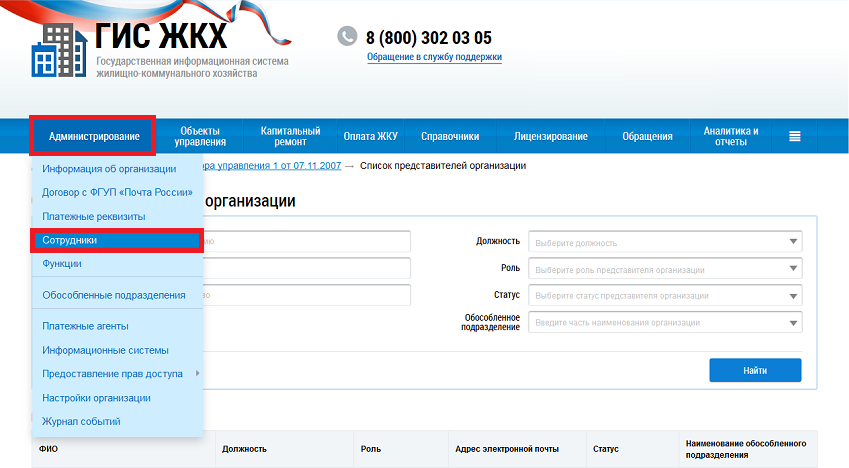Expand Предоставление прав доступа submenu
Viewport: 849px width, 468px height.
[x=113, y=374]
